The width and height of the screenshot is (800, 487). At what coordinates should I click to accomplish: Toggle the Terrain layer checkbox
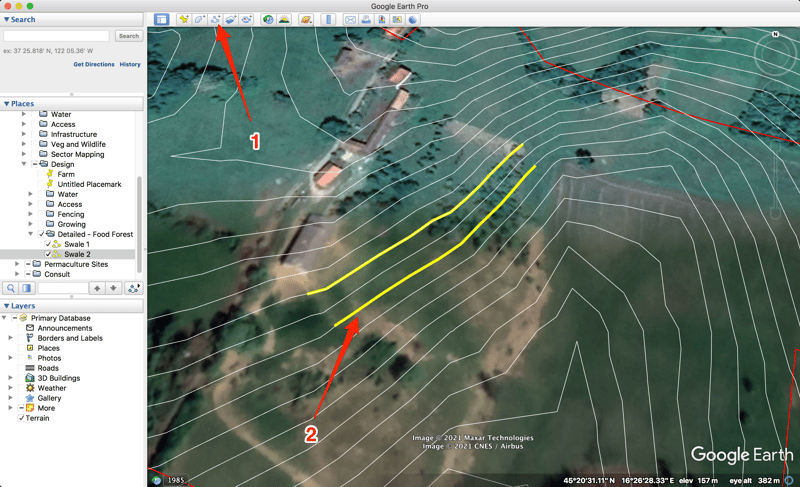(20, 418)
